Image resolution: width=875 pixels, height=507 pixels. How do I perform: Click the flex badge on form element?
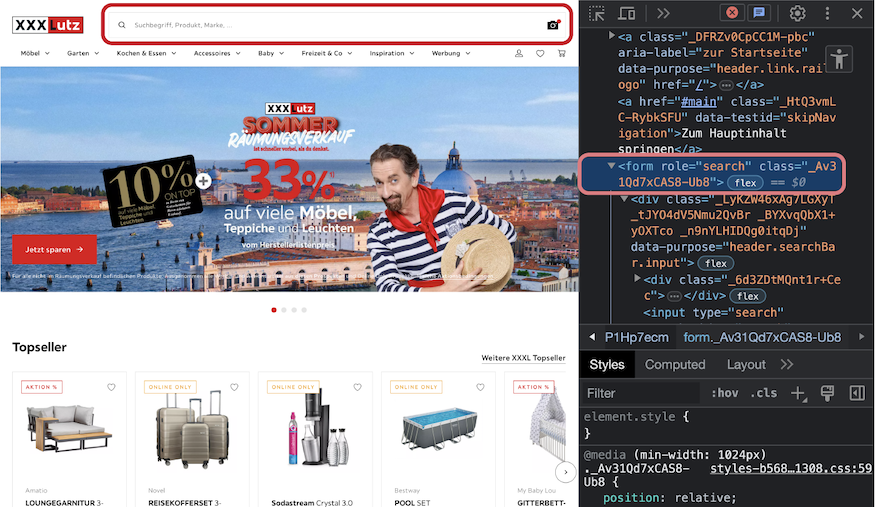tap(746, 183)
